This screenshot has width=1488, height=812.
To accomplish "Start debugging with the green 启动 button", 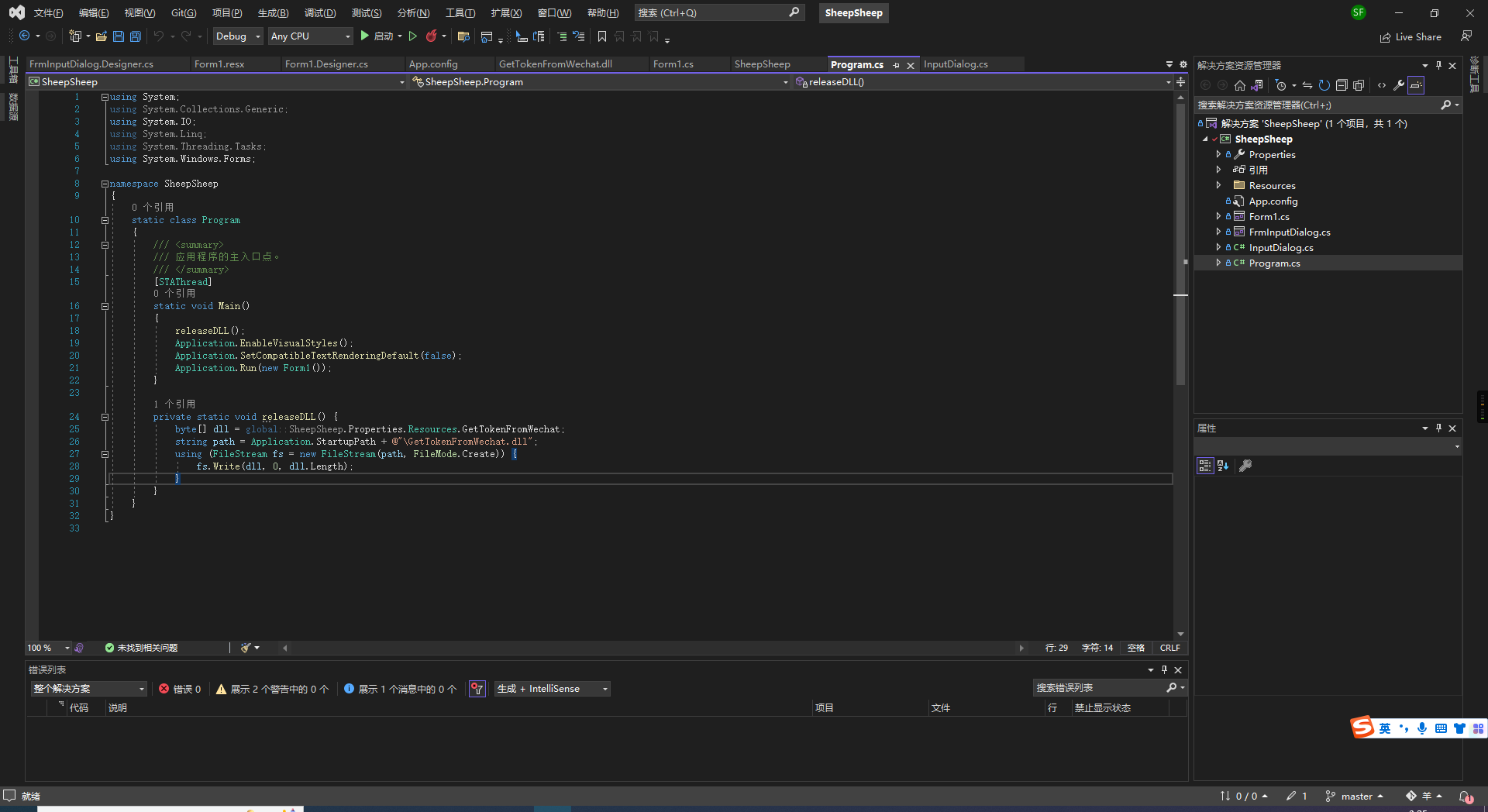I will click(x=378, y=36).
